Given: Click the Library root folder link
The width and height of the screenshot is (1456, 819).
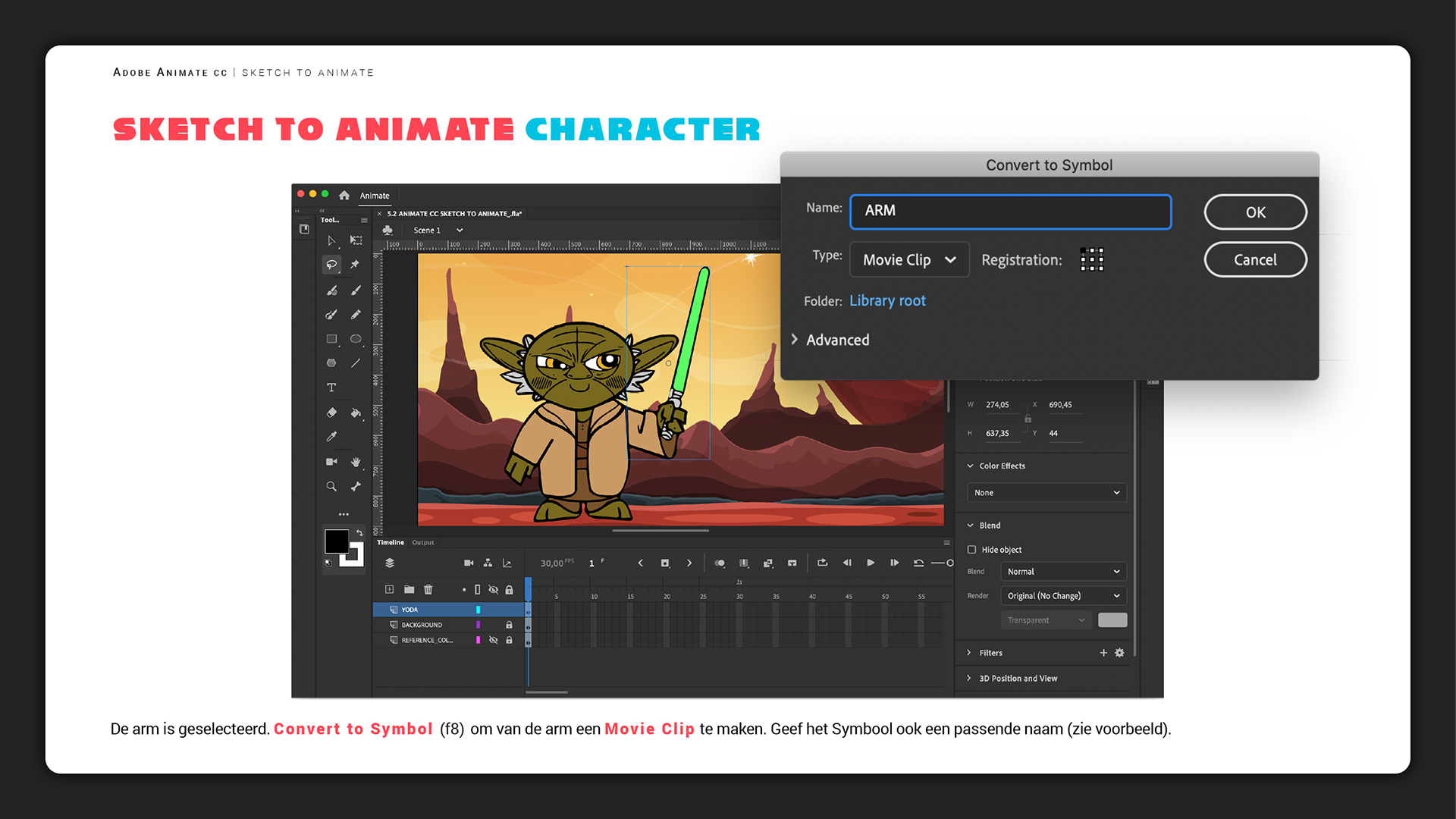Looking at the screenshot, I should pos(887,301).
